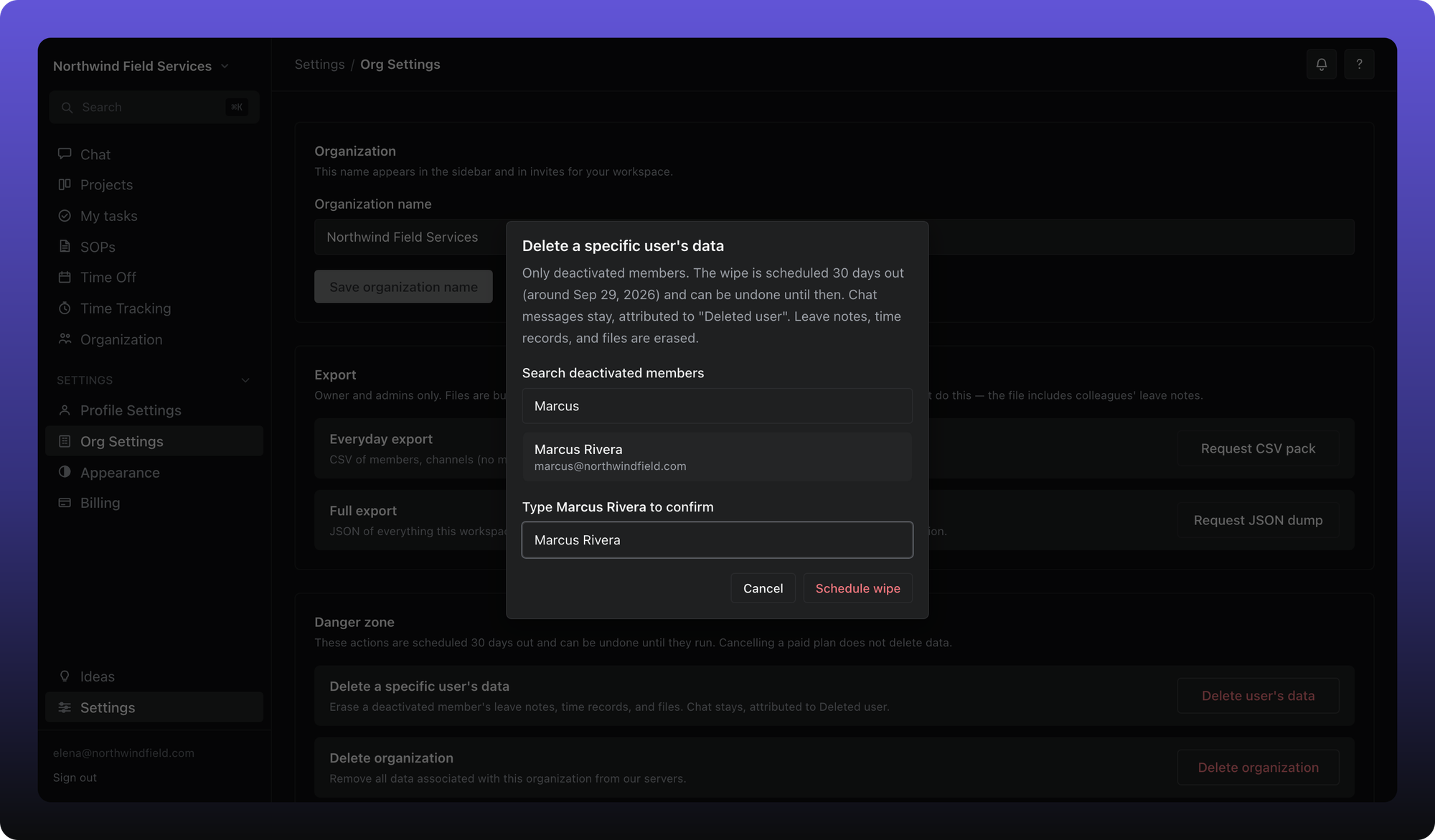Viewport: 1435px width, 840px height.
Task: Select the Marcus Rivera search result
Action: pos(717,456)
